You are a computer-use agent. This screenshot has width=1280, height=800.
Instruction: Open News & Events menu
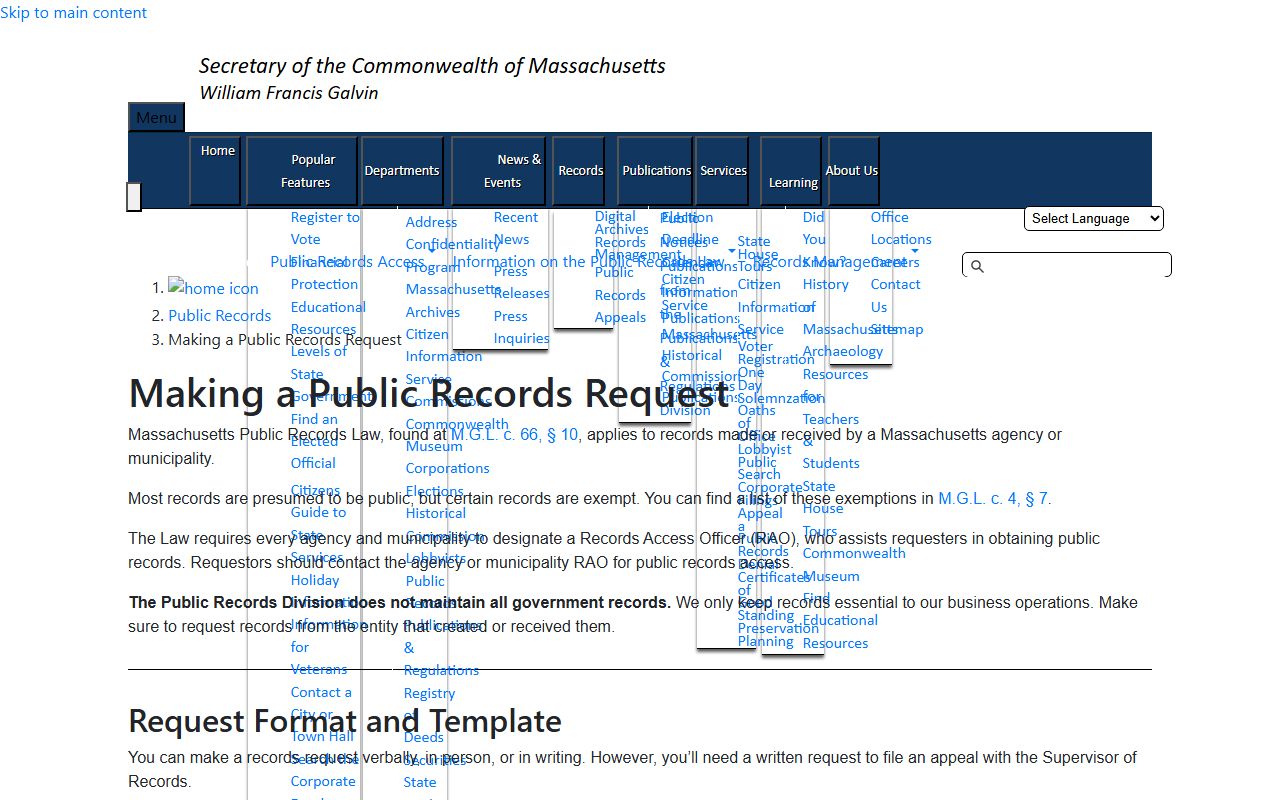(499, 171)
